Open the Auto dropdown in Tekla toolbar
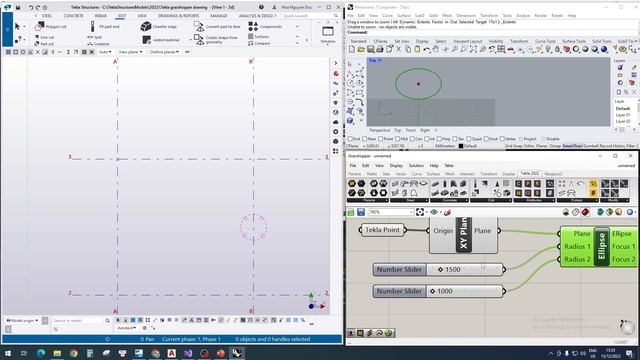 click(105, 52)
